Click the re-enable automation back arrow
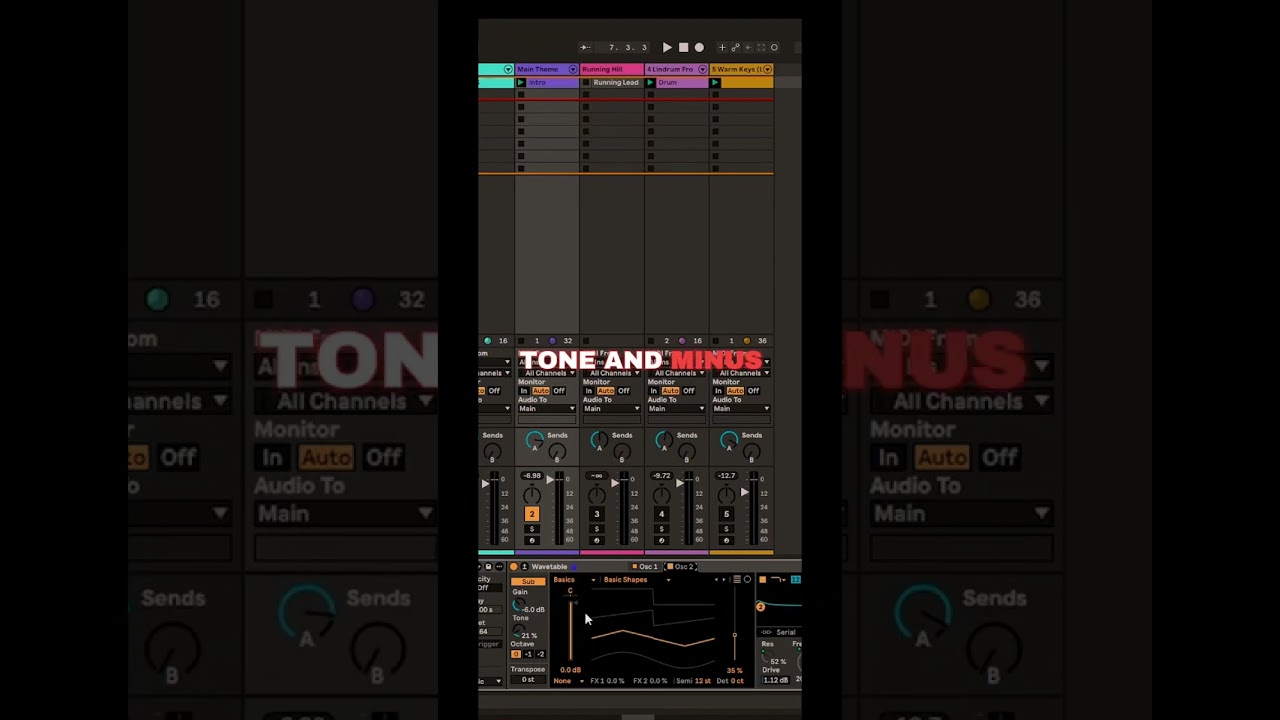 click(748, 47)
